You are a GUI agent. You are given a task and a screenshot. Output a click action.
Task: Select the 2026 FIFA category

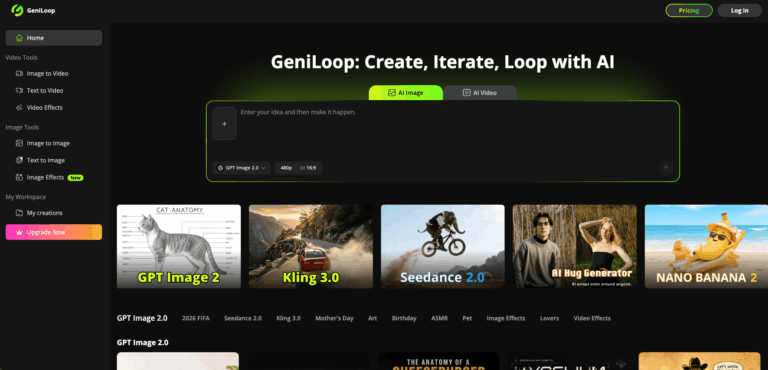pyautogui.click(x=196, y=319)
